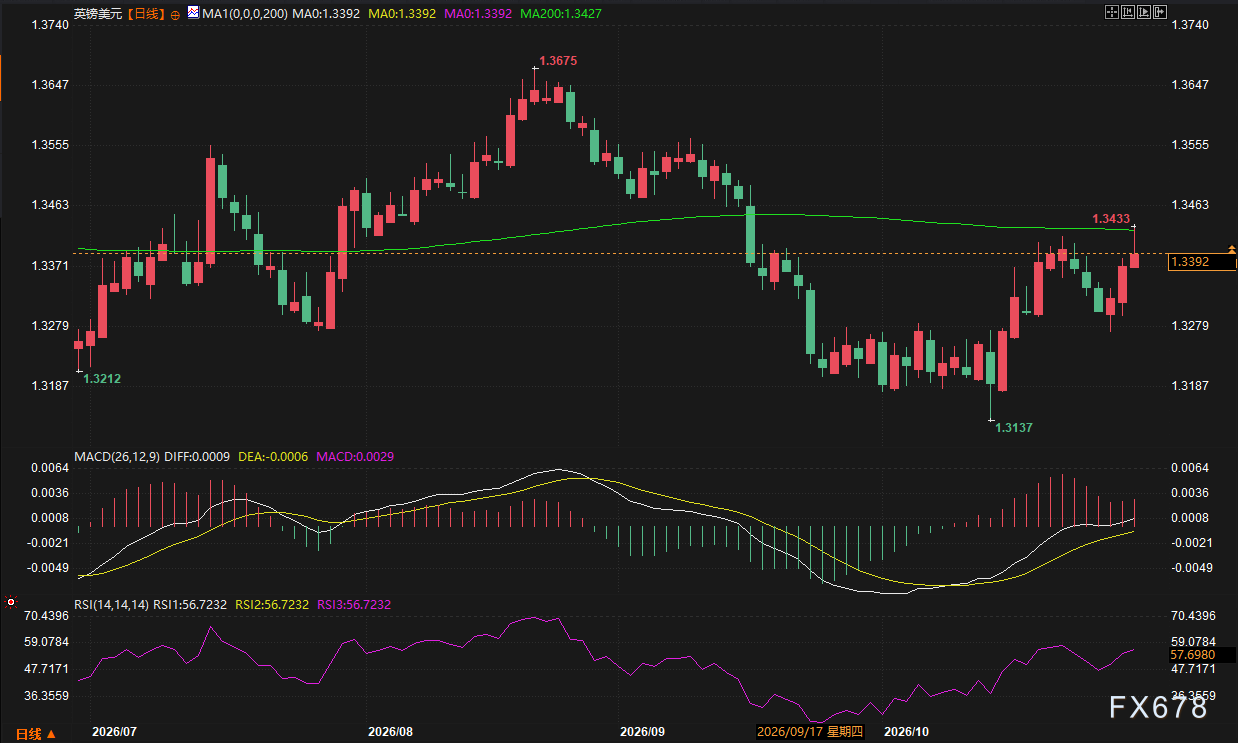Click the jump-to-start chart icon

point(1127,12)
